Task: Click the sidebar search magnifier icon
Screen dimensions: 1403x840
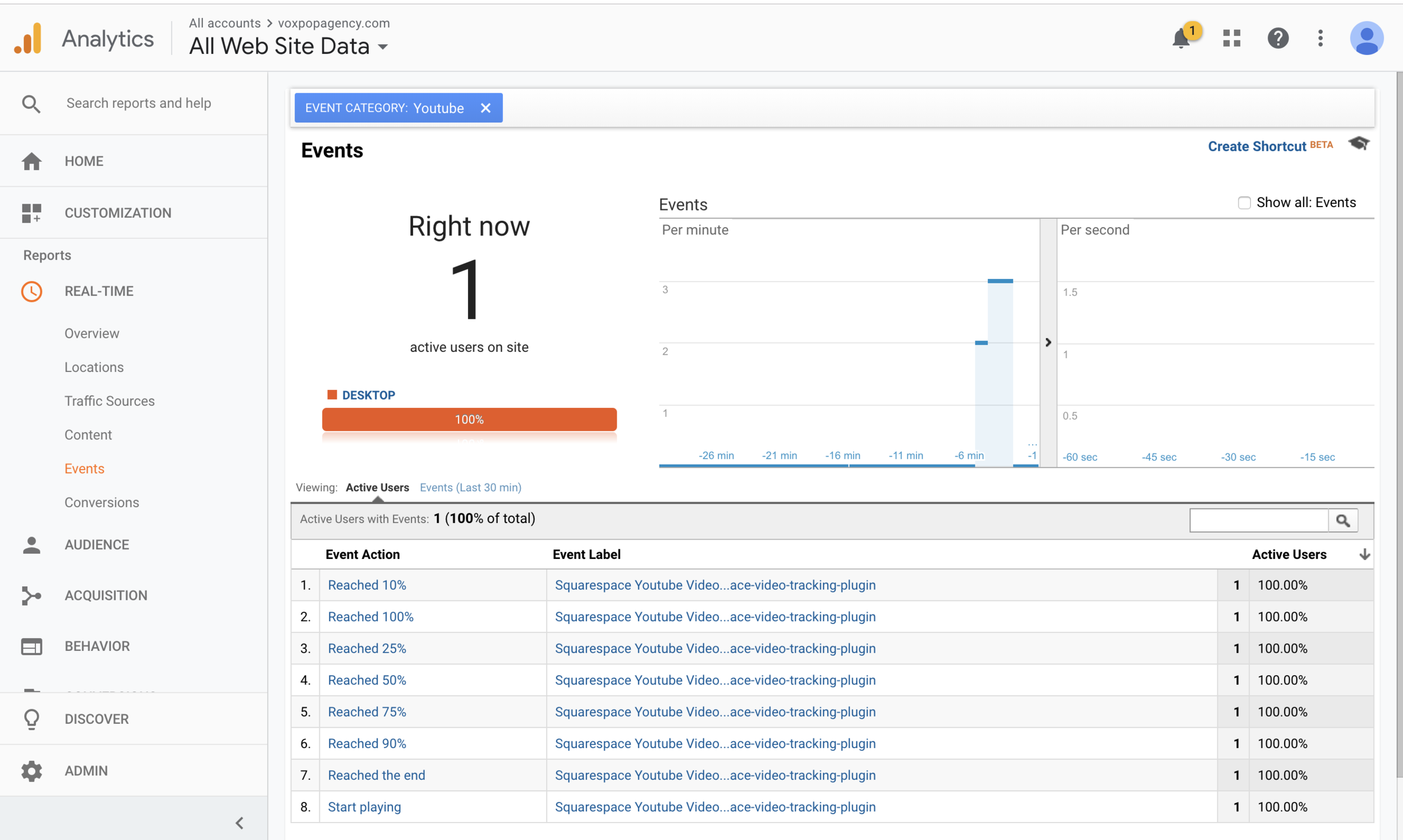Action: click(x=31, y=104)
